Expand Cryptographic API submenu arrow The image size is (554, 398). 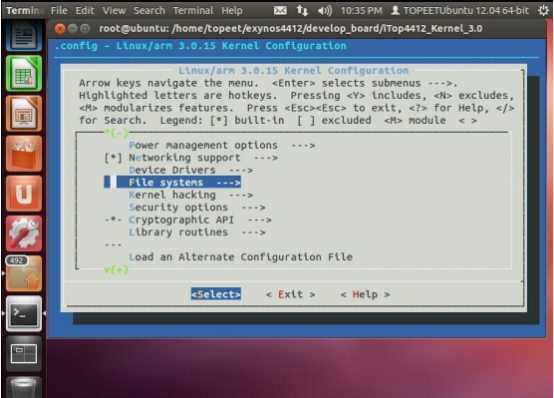[x=259, y=220]
